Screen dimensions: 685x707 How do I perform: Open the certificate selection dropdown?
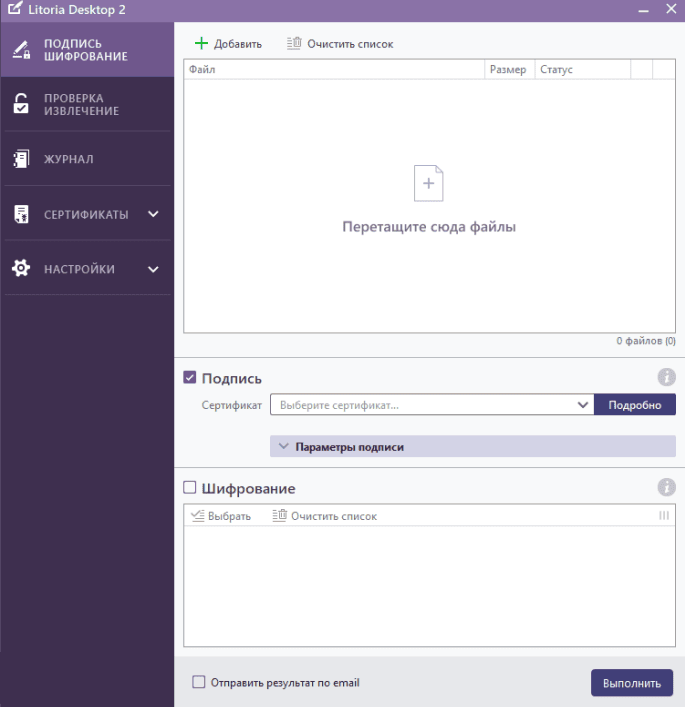tap(583, 405)
